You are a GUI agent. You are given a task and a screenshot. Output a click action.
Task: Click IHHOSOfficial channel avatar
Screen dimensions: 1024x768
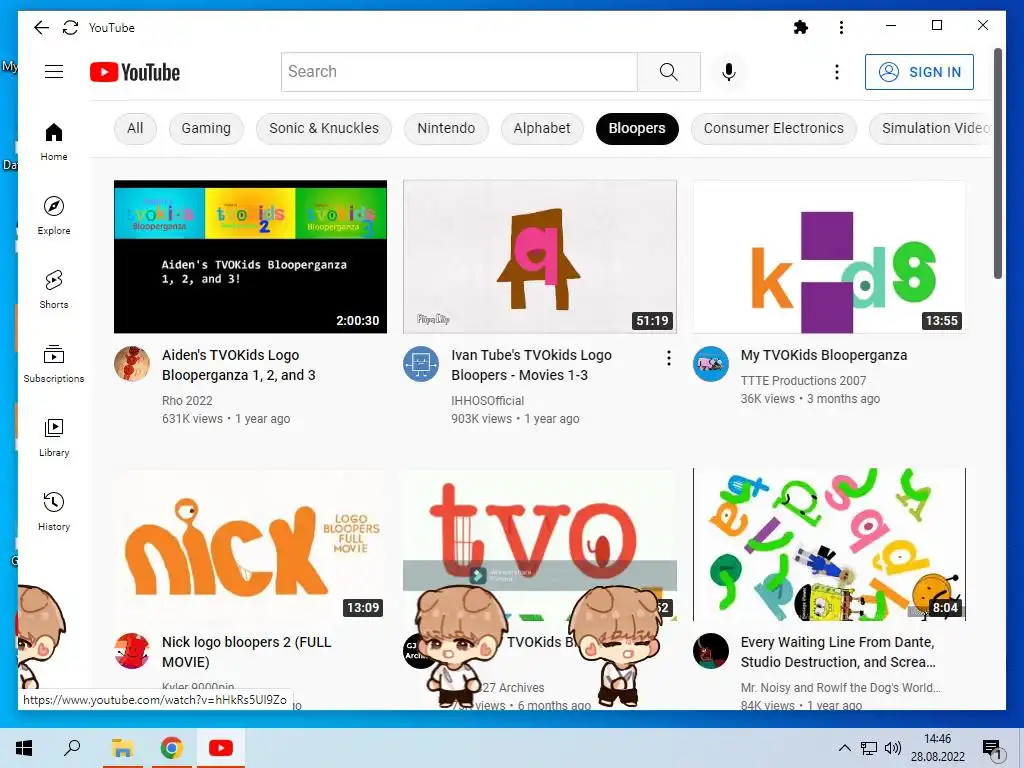[421, 364]
